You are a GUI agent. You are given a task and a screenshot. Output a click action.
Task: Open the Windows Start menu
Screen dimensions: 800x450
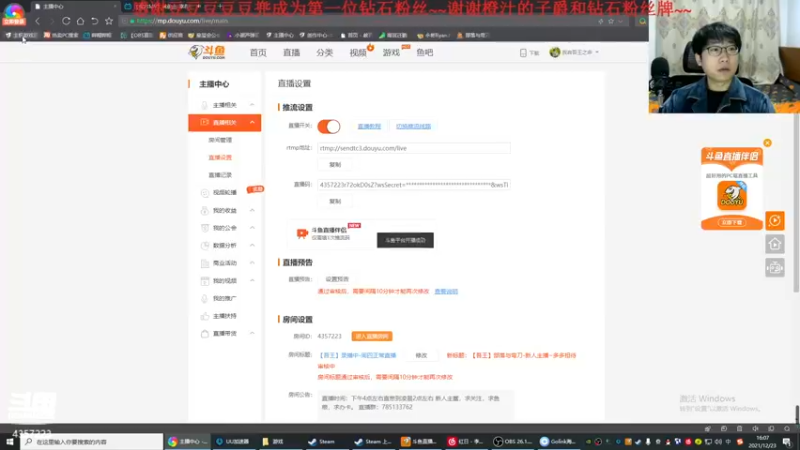point(10,441)
